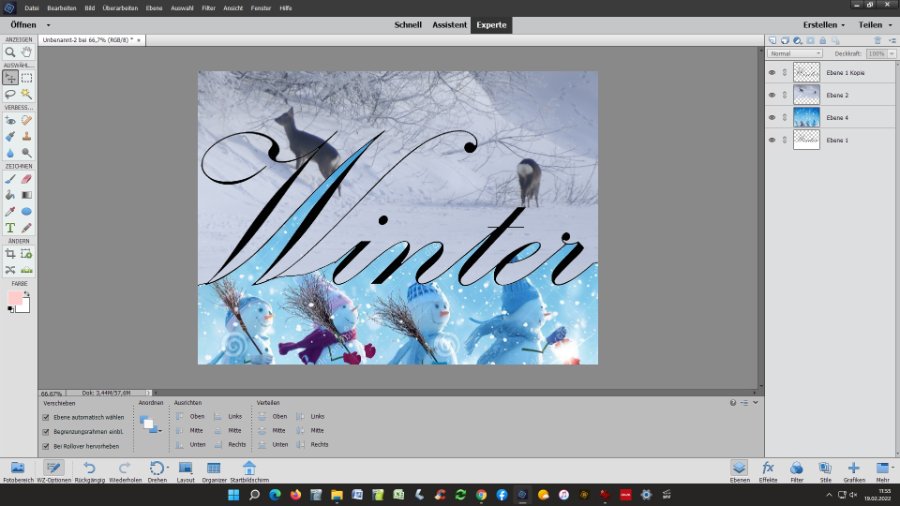The width and height of the screenshot is (900, 506).
Task: Open the Organizer button
Action: pos(214,472)
